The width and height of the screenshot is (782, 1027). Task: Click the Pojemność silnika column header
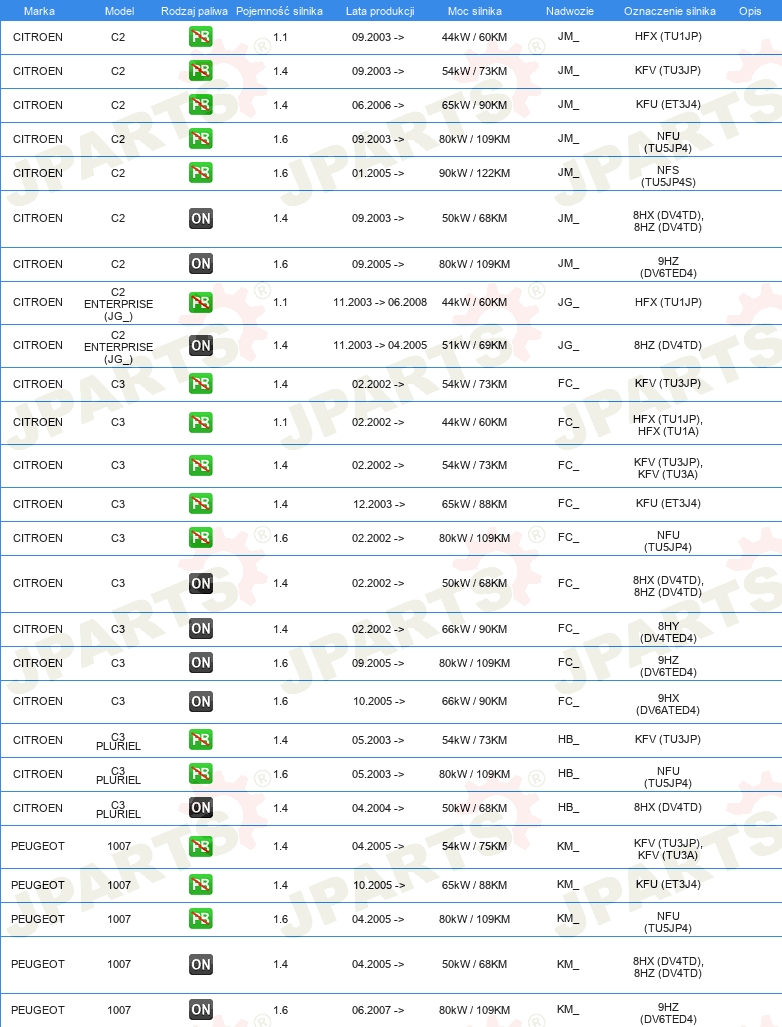(280, 11)
